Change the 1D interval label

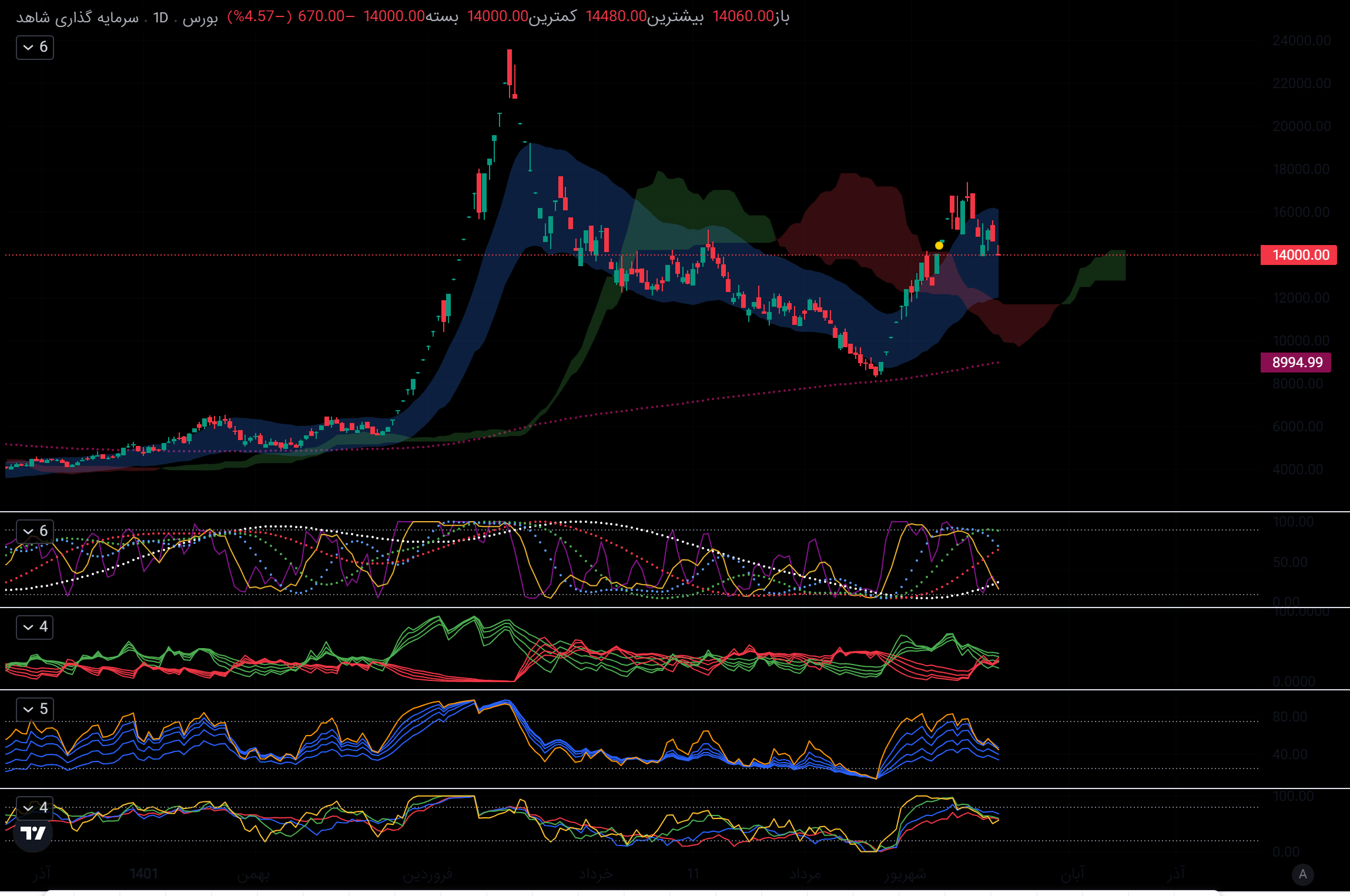(x=160, y=18)
